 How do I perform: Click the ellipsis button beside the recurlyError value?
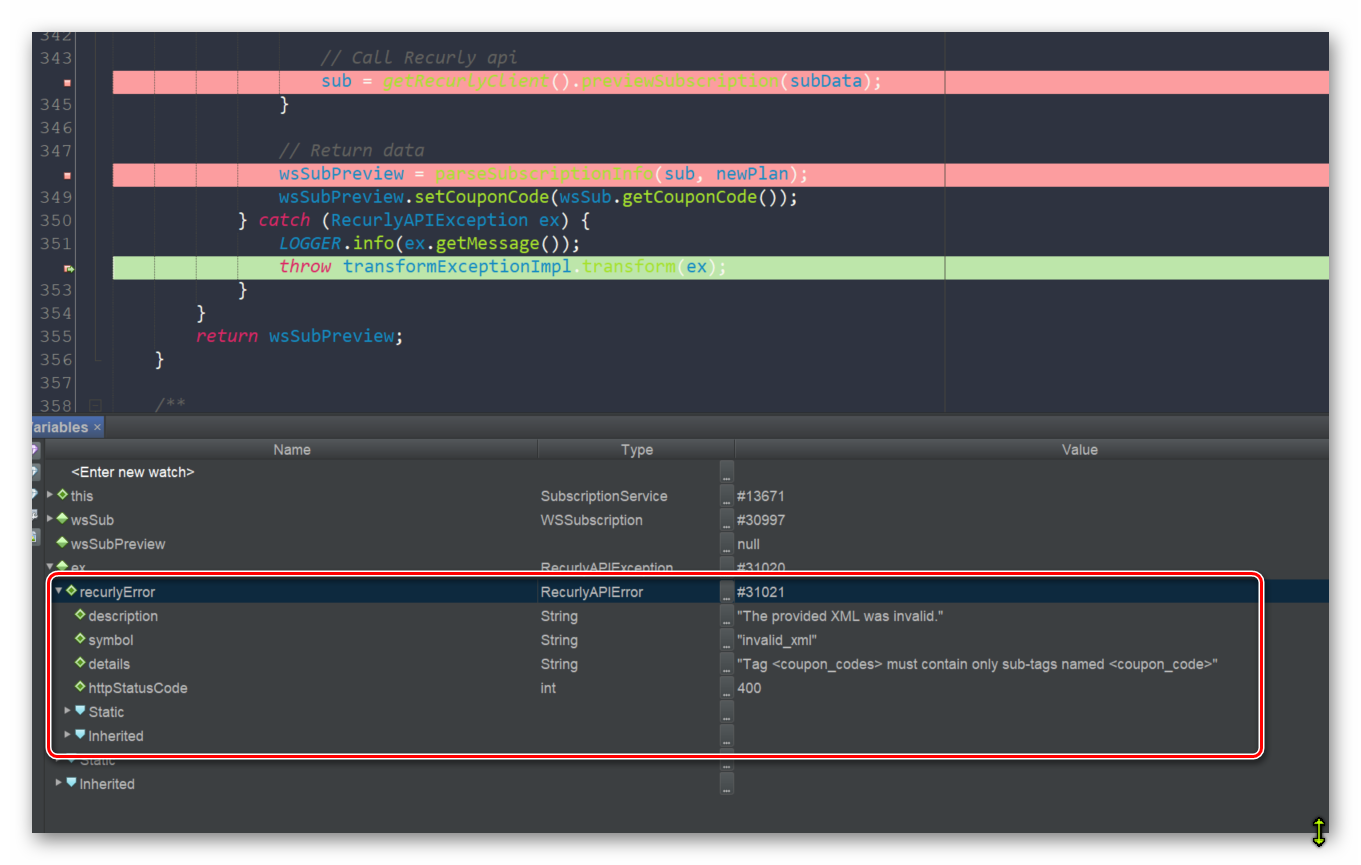tap(726, 591)
